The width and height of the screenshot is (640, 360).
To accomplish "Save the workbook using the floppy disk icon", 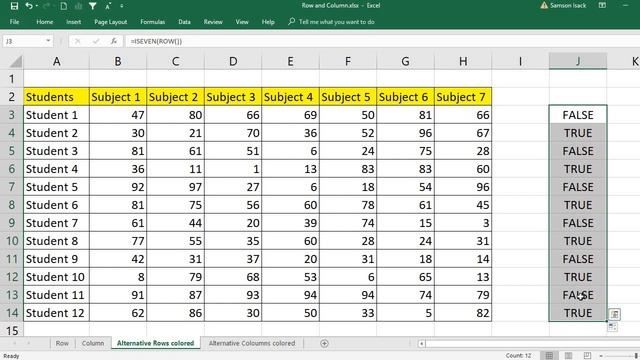I will pyautogui.click(x=14, y=6).
